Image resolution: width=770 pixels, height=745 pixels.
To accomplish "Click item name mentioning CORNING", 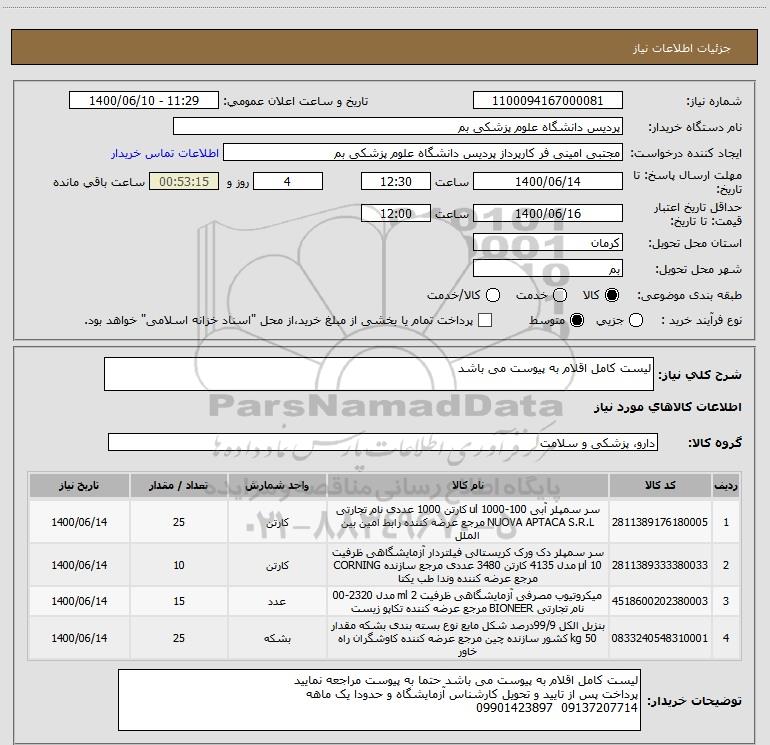I will (x=468, y=565).
